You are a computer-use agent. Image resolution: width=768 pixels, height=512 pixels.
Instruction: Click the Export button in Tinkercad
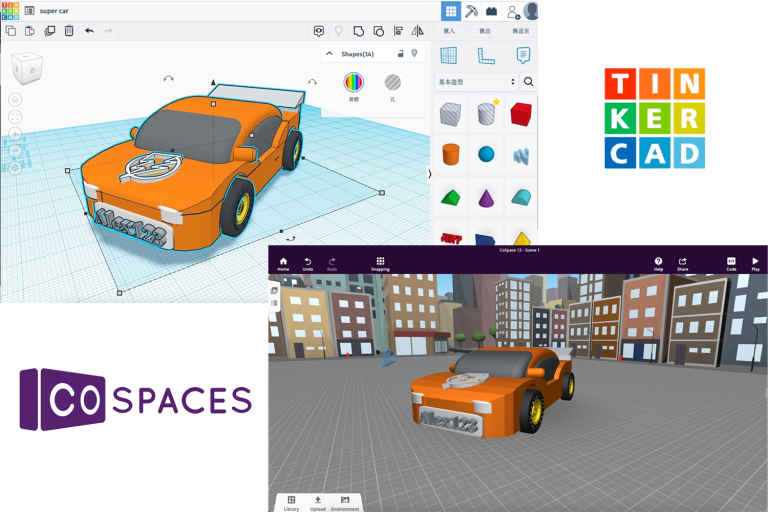point(485,31)
